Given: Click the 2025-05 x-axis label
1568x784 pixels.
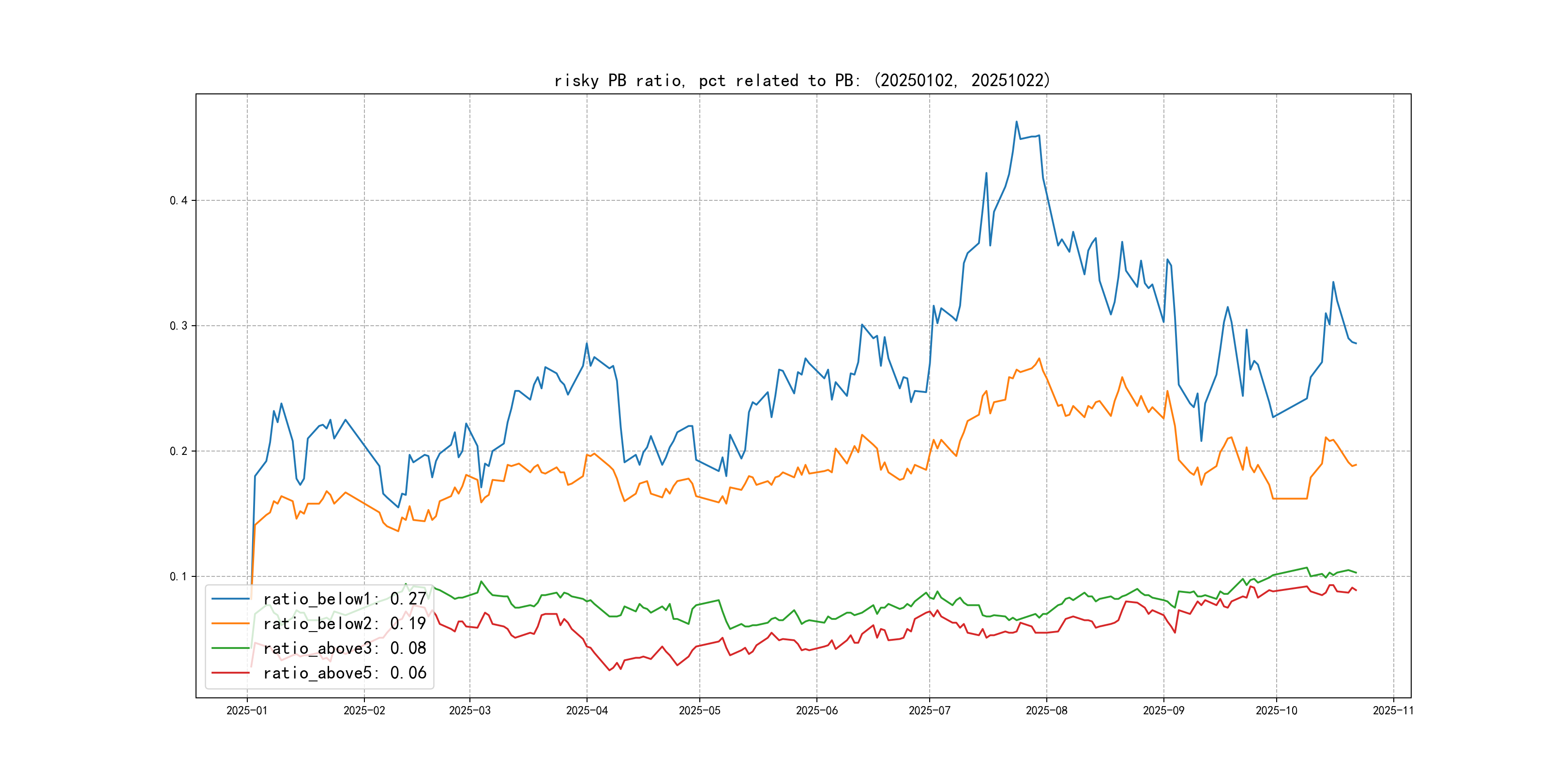Looking at the screenshot, I should (699, 711).
